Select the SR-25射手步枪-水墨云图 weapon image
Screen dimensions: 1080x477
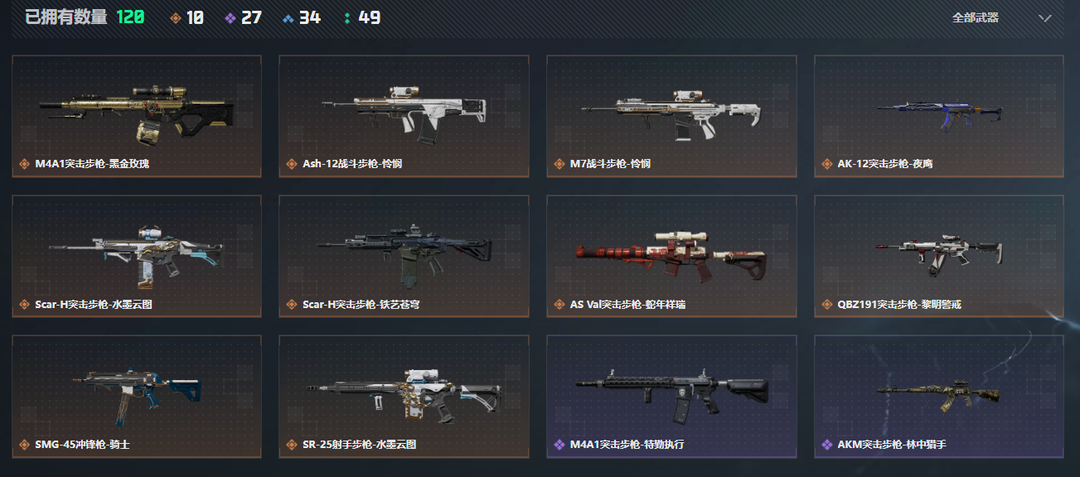pos(404,394)
